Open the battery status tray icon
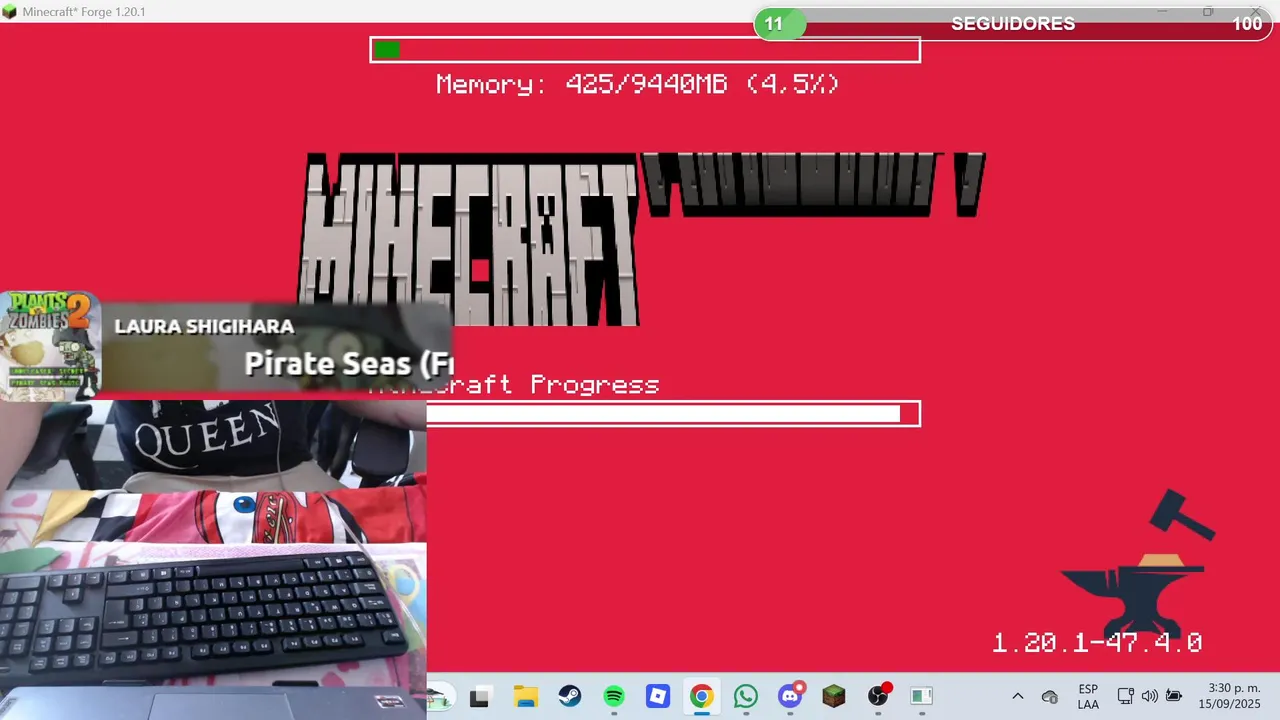 point(1175,697)
